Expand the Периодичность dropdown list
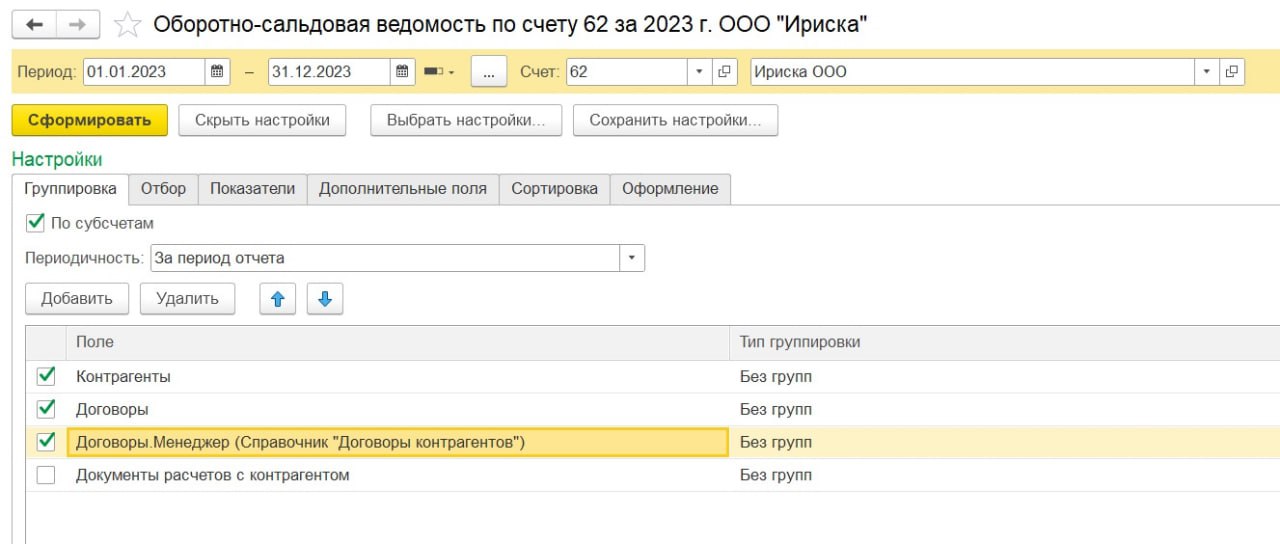 tap(632, 258)
